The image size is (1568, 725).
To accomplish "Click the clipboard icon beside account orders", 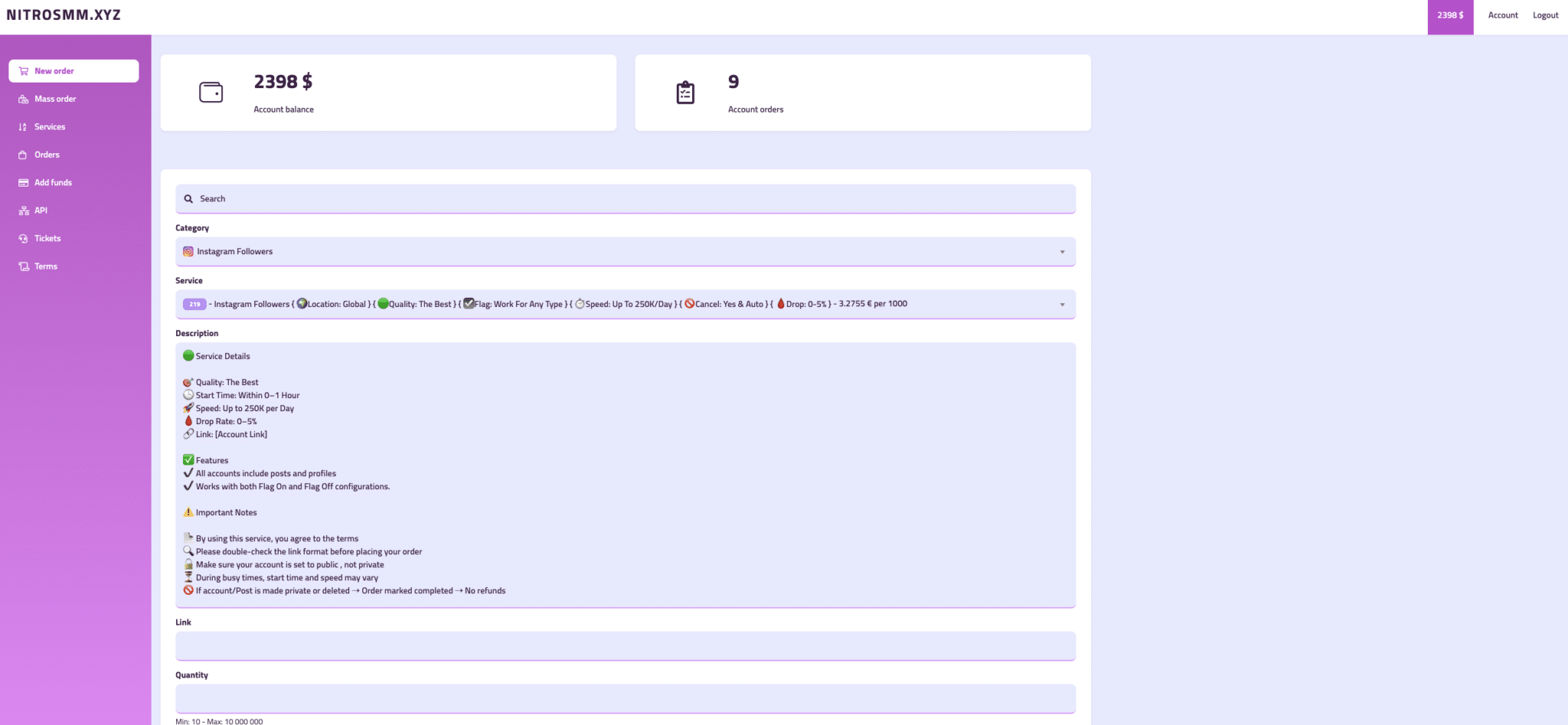I will (685, 93).
